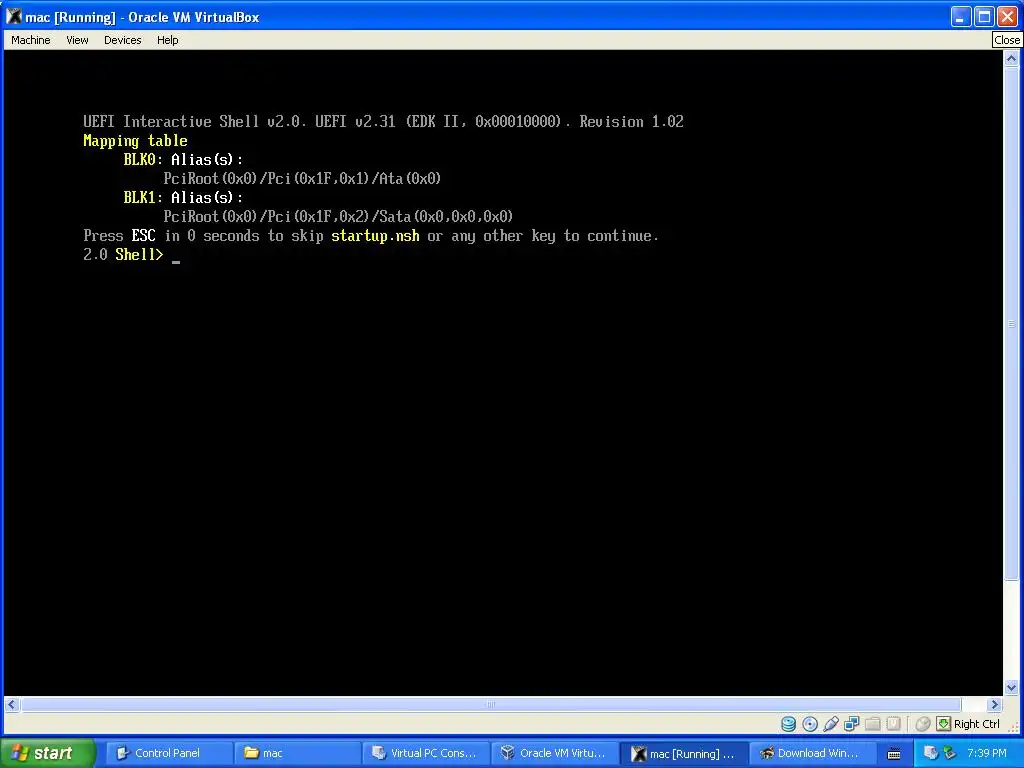This screenshot has width=1024, height=768.
Task: Click the mouse integration status icon
Action: click(x=923, y=724)
